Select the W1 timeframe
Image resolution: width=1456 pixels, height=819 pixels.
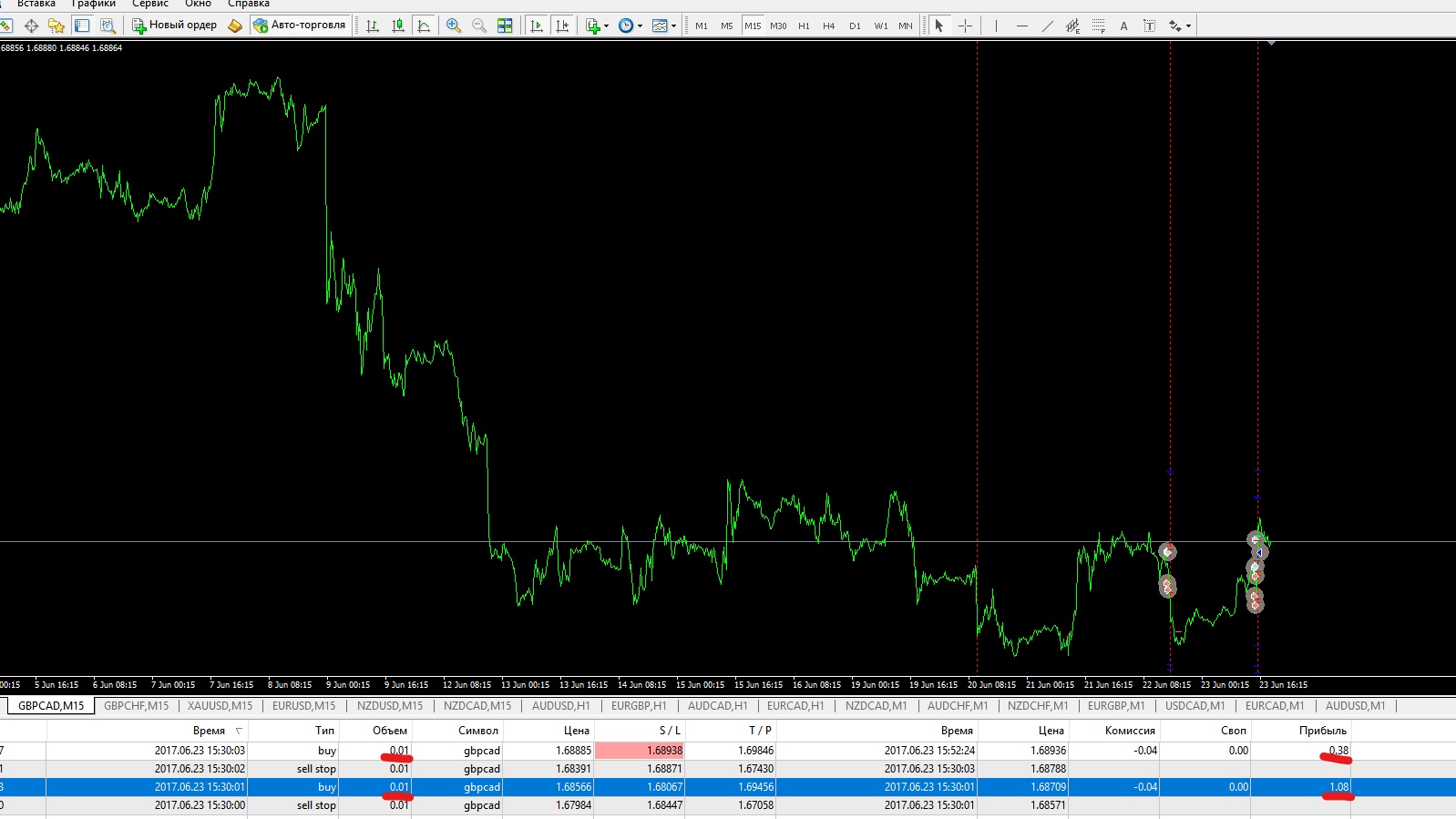coord(881,26)
